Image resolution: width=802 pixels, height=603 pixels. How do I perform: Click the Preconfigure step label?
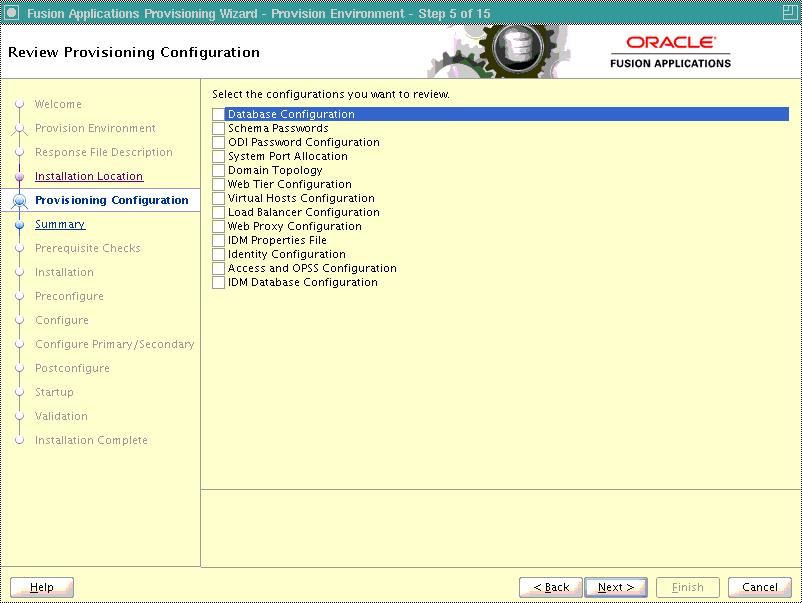[69, 296]
